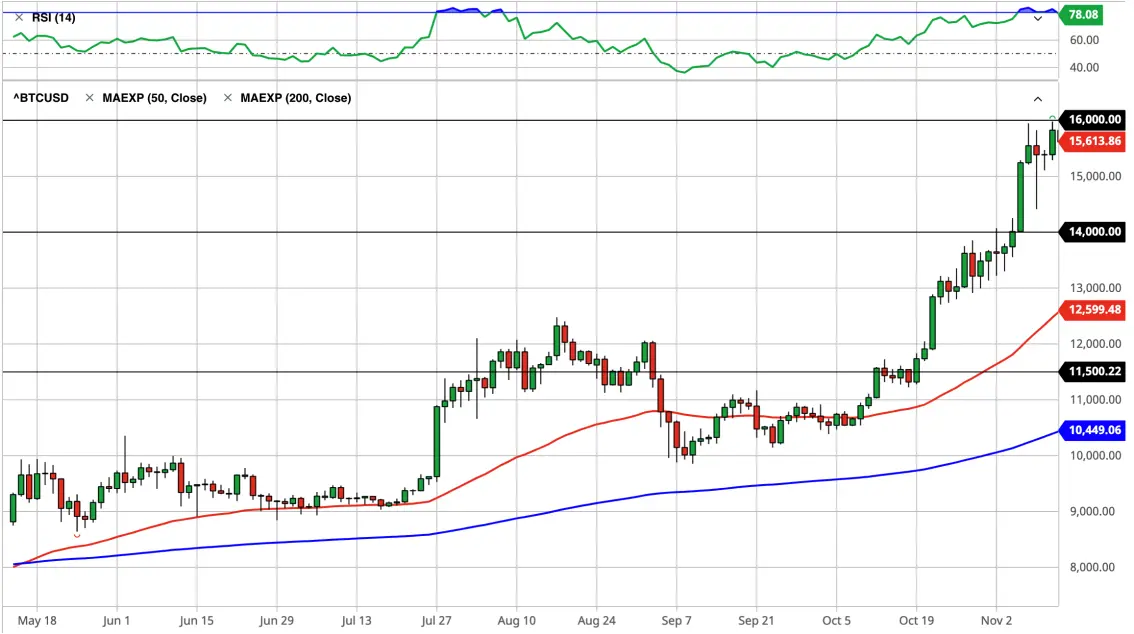Click the red 15,613.86 last price tag
Viewport: 1134px width, 634px height.
pos(1093,141)
